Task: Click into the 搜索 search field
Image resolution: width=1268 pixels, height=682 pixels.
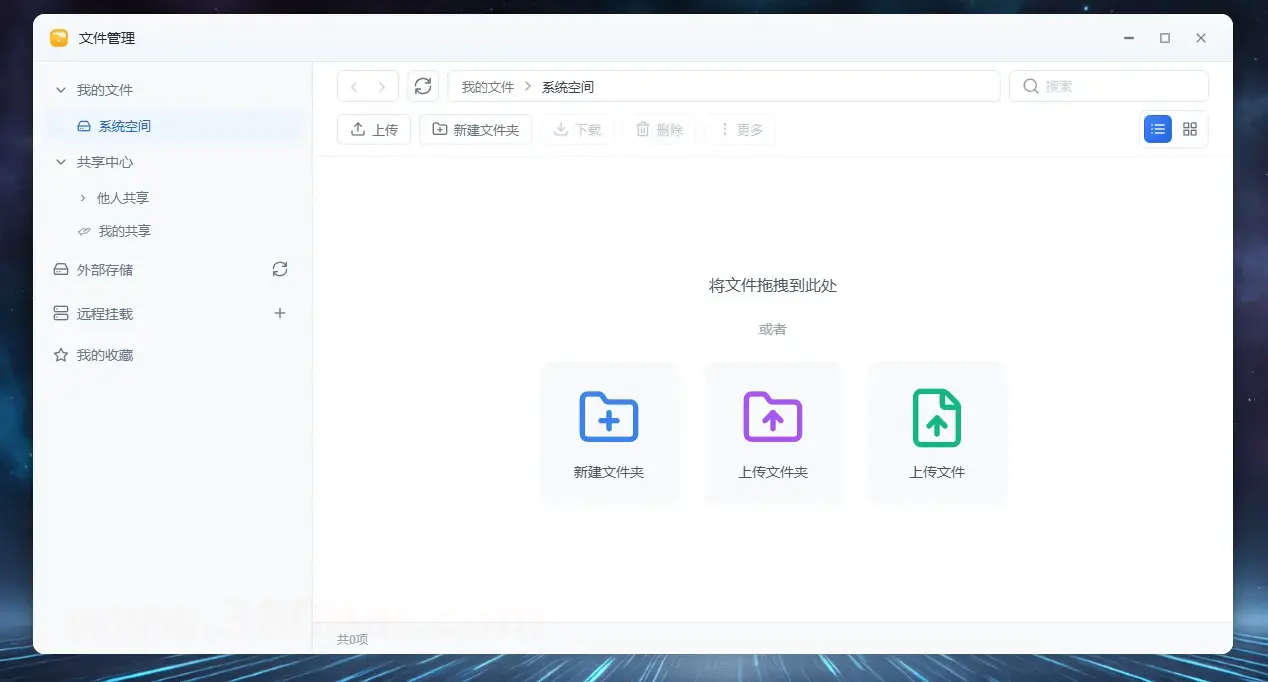Action: click(x=1120, y=87)
